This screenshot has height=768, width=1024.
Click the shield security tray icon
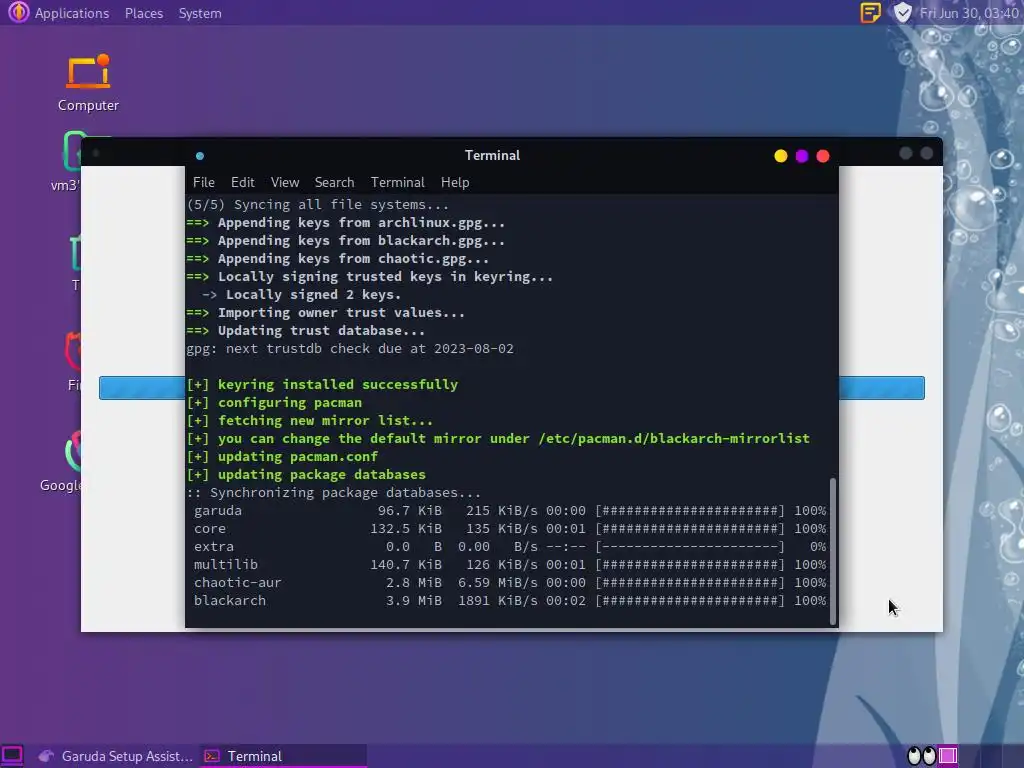[x=902, y=12]
